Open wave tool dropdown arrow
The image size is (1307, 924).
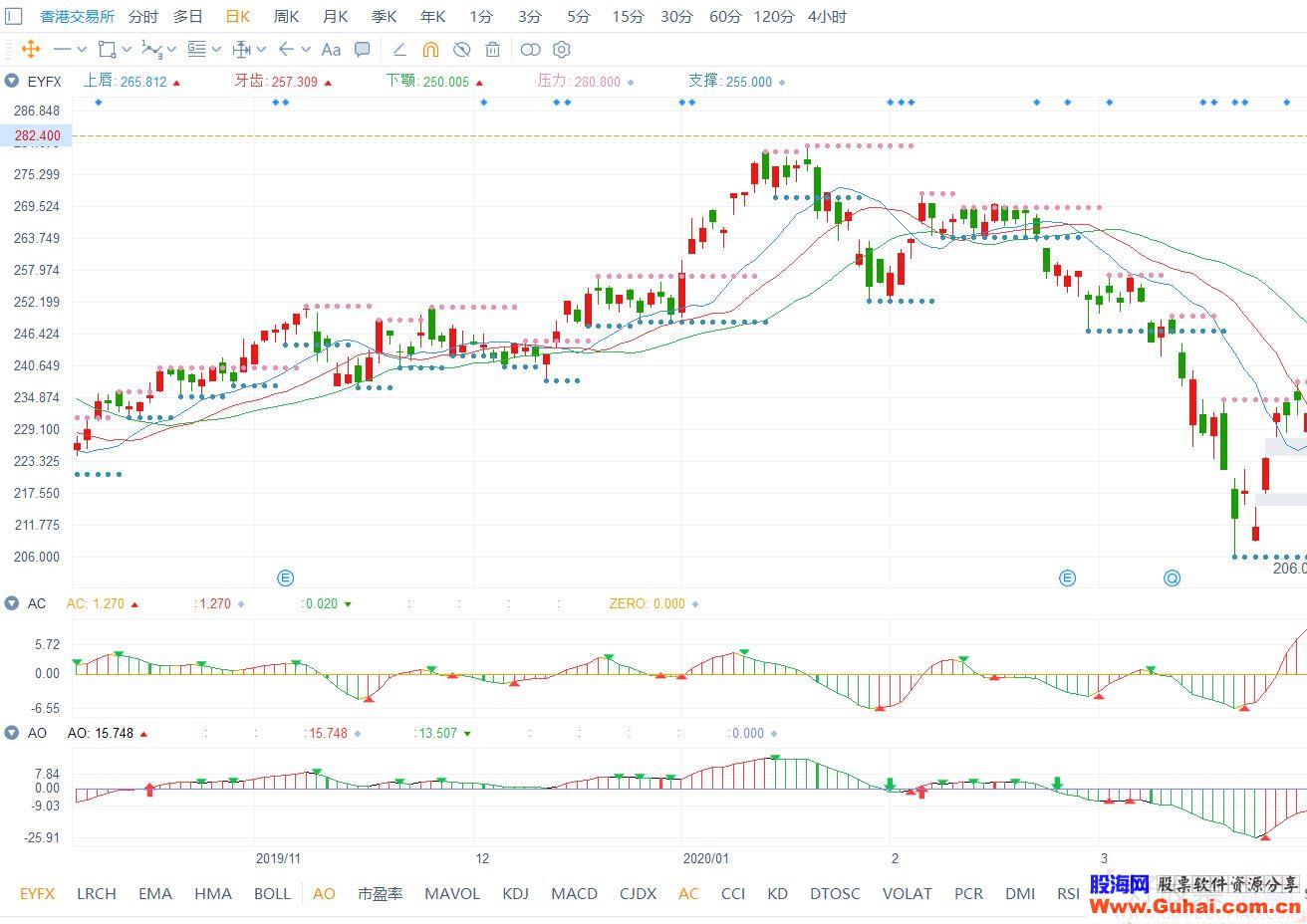pyautogui.click(x=171, y=49)
